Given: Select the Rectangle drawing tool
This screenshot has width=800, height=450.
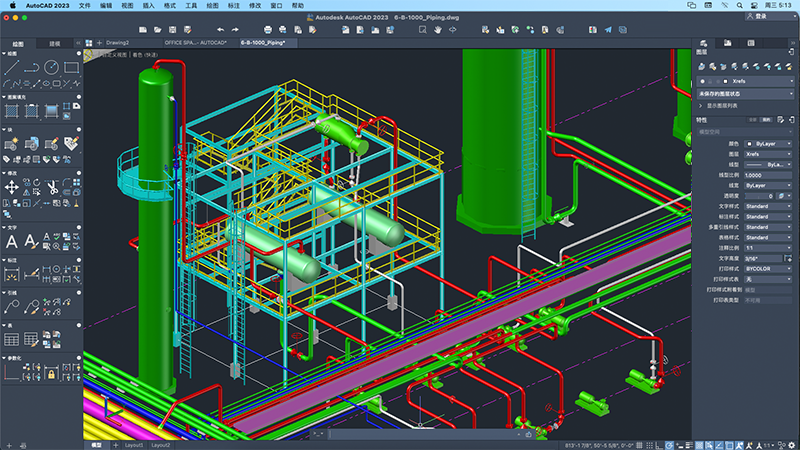Looking at the screenshot, I should [x=70, y=67].
